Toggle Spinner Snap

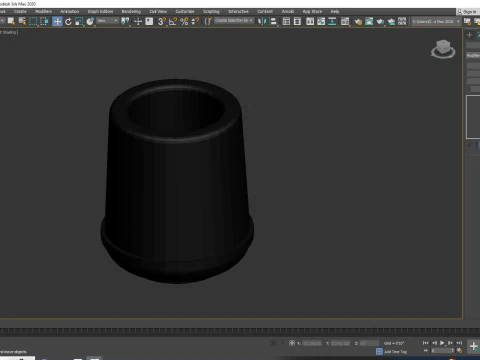pyautogui.click(x=195, y=22)
